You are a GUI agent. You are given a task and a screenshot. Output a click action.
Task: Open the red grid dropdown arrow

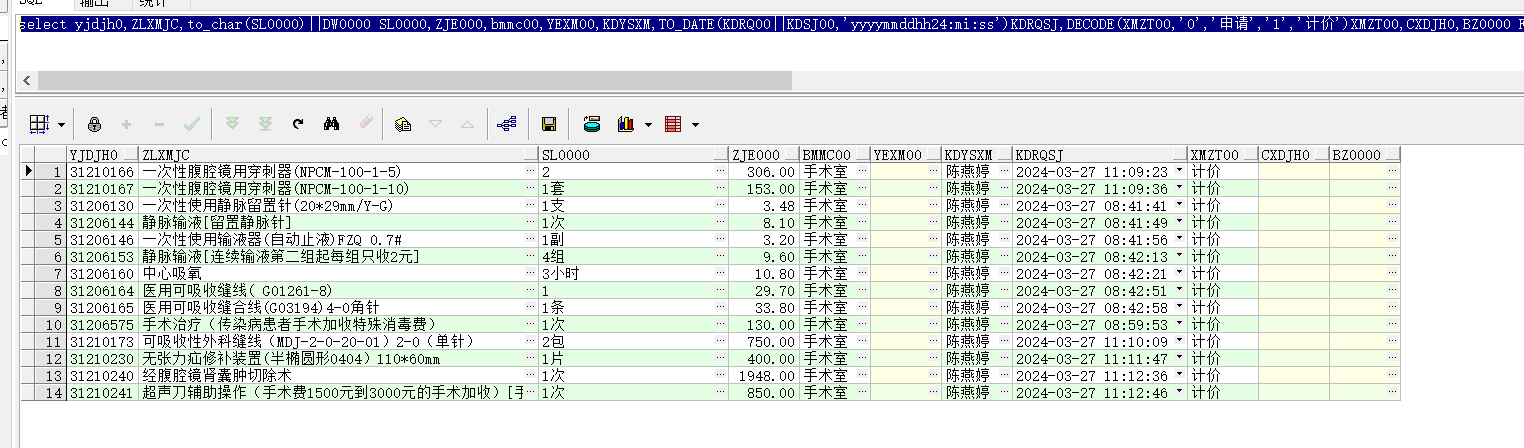click(x=695, y=126)
